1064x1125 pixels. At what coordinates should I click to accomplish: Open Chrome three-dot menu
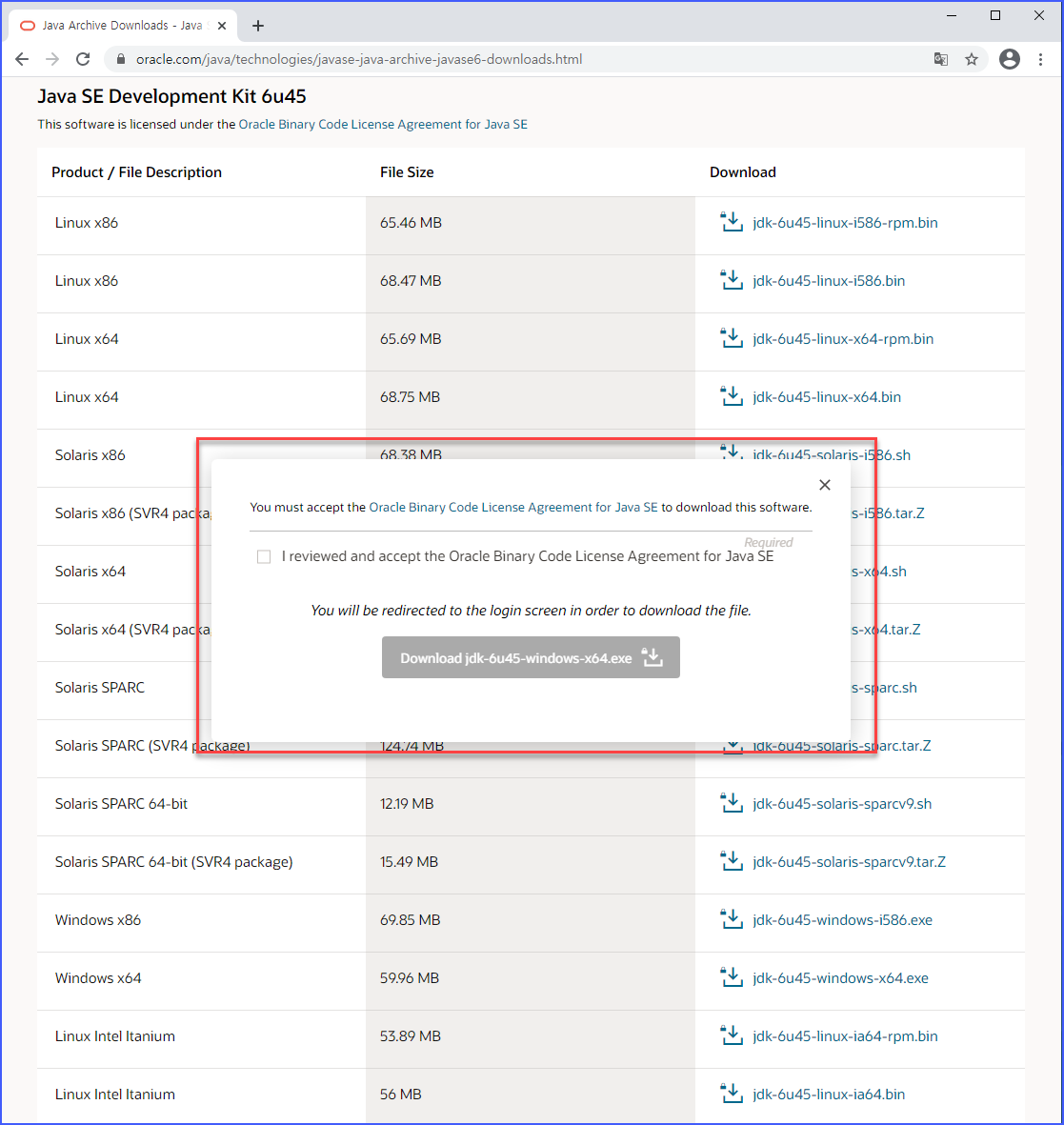(1040, 60)
